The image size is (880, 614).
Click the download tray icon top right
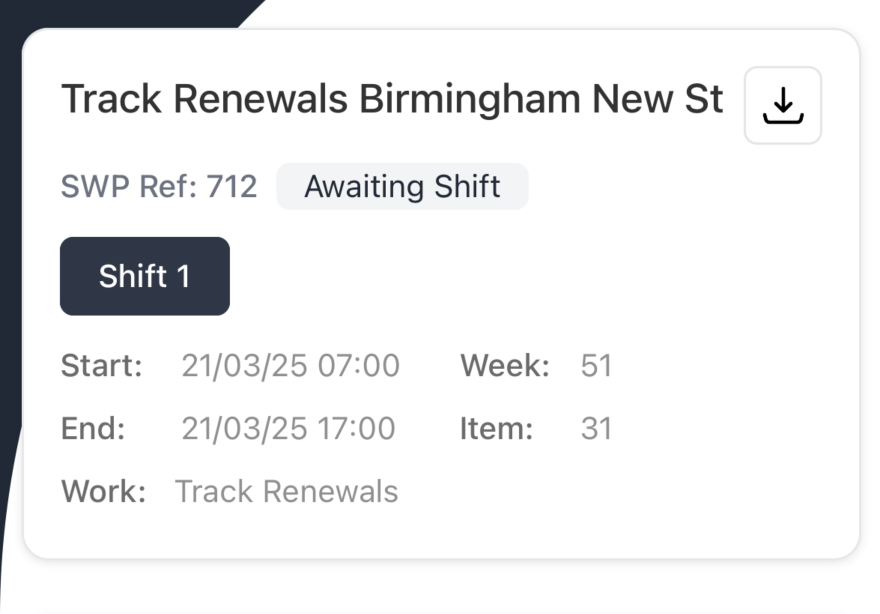click(x=783, y=105)
